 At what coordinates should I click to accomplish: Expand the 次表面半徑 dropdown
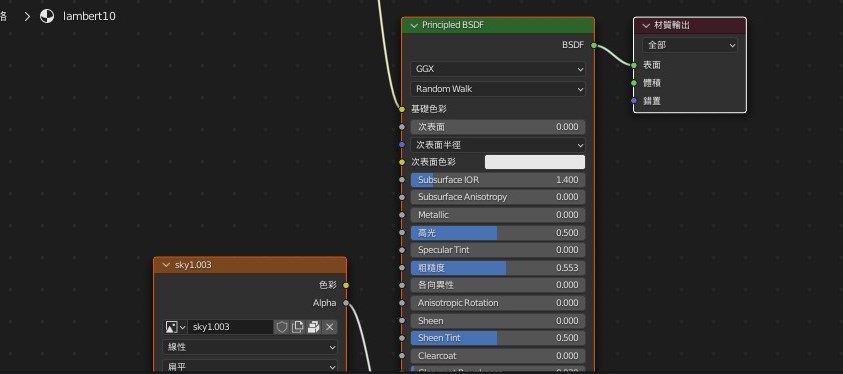pyautogui.click(x=498, y=145)
